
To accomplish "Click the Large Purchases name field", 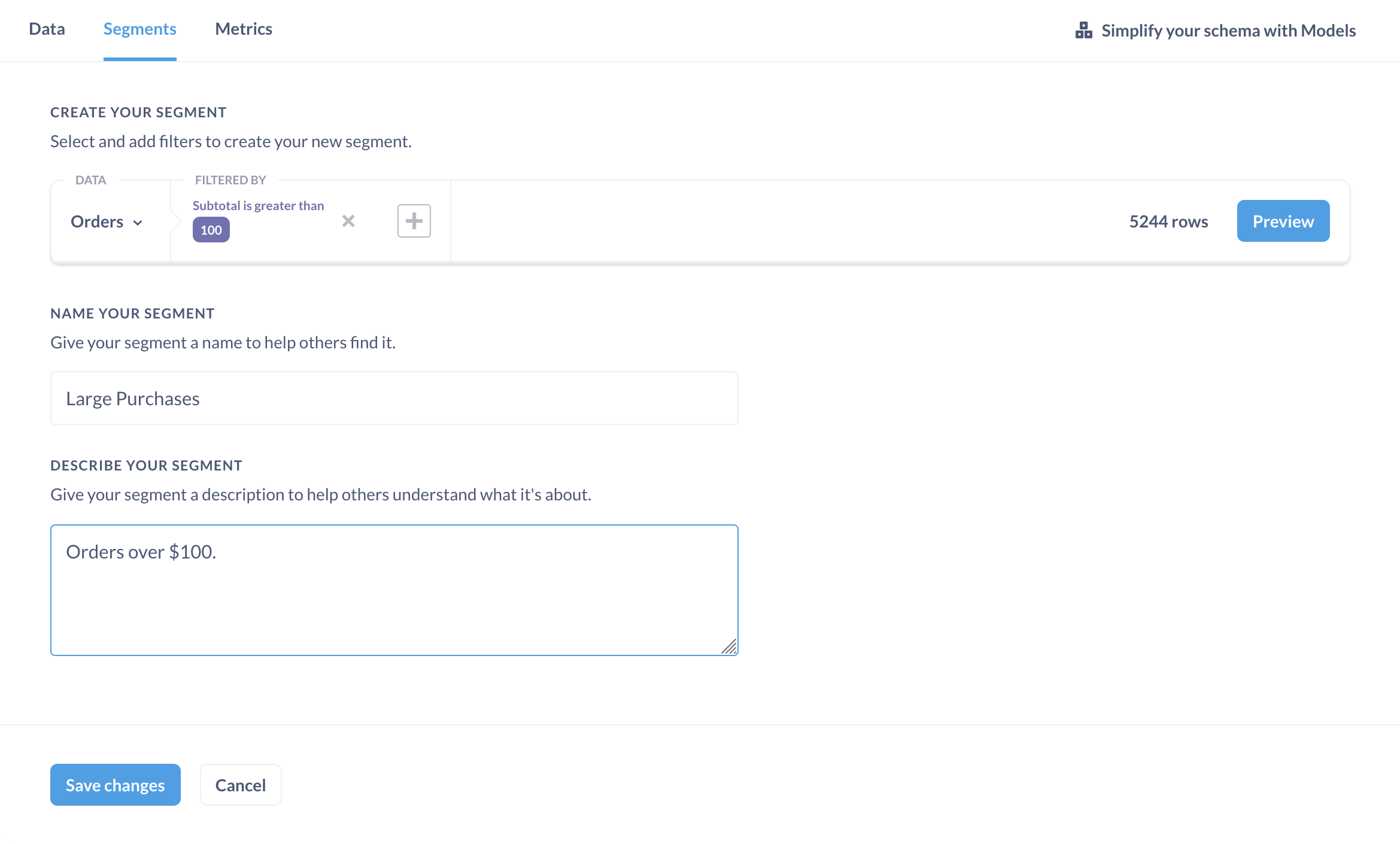I will [394, 397].
